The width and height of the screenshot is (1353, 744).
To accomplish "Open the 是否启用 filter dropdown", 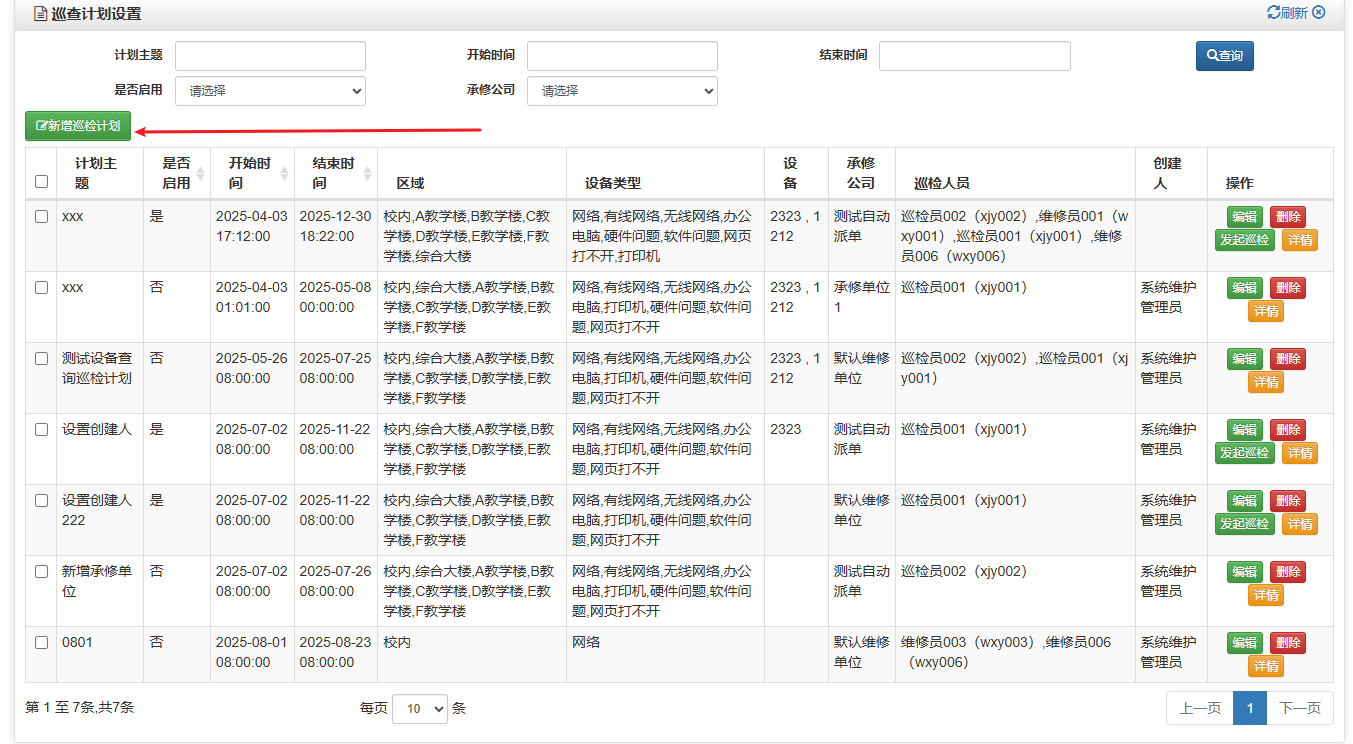I will (x=270, y=91).
